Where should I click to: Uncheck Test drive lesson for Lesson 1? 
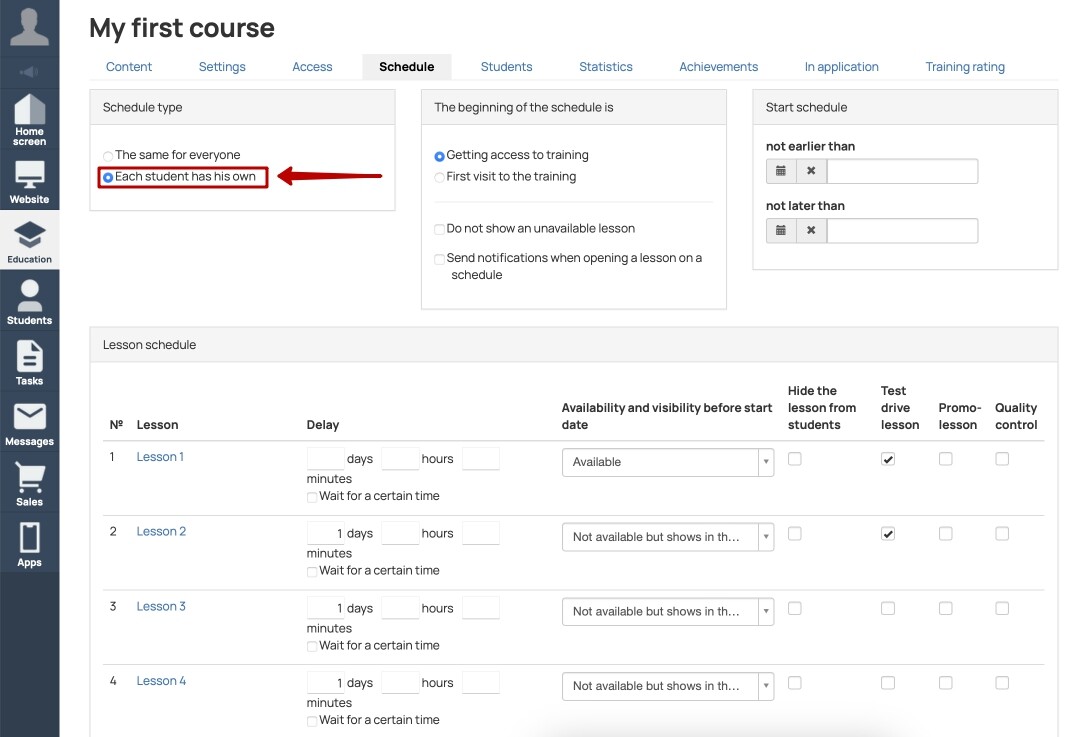click(x=888, y=459)
